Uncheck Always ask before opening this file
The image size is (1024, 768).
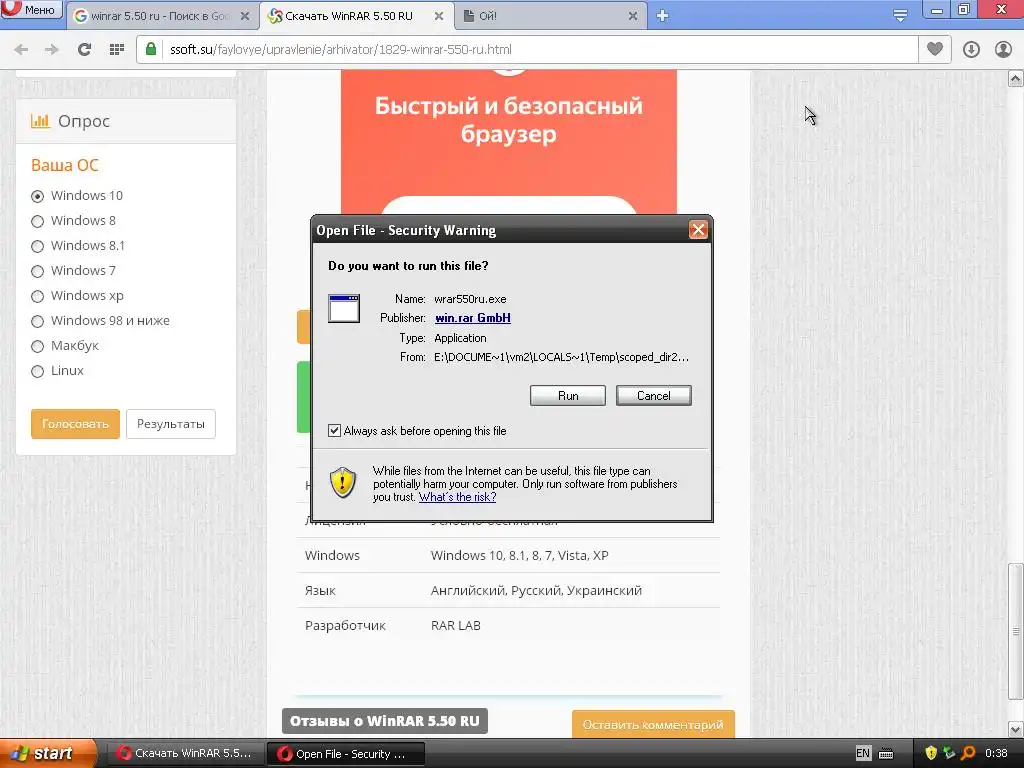pyautogui.click(x=334, y=430)
